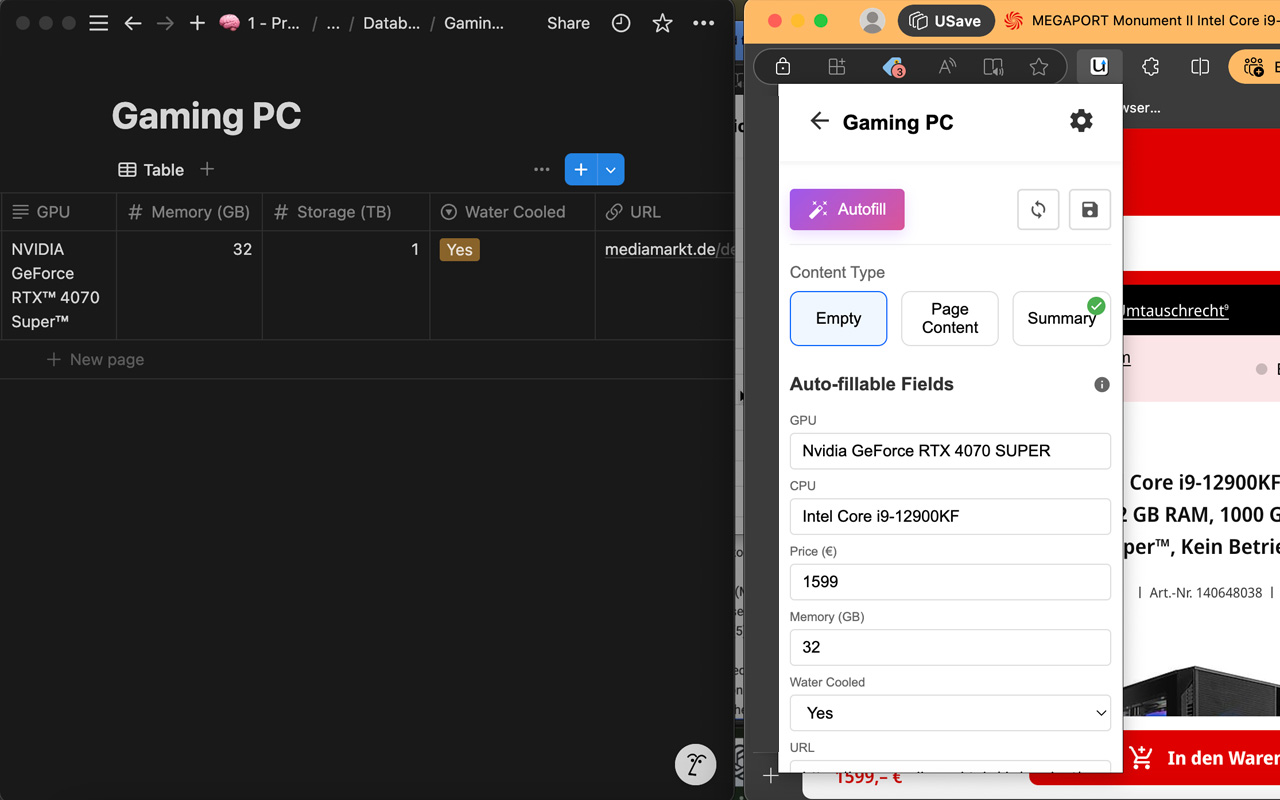Open shopping price tag icon with badge
The width and height of the screenshot is (1280, 800).
[x=894, y=67]
